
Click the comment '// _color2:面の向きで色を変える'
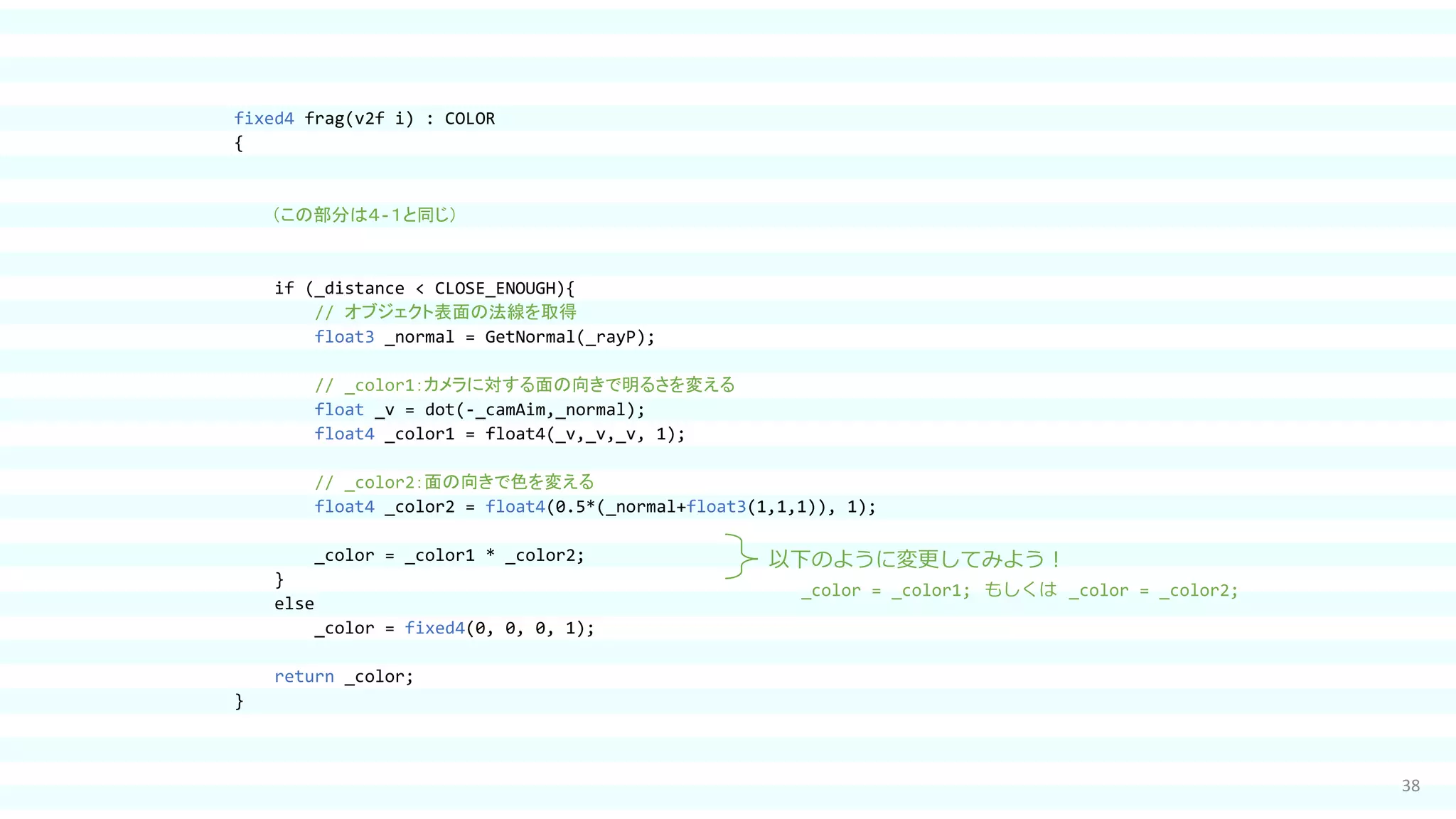click(x=455, y=482)
